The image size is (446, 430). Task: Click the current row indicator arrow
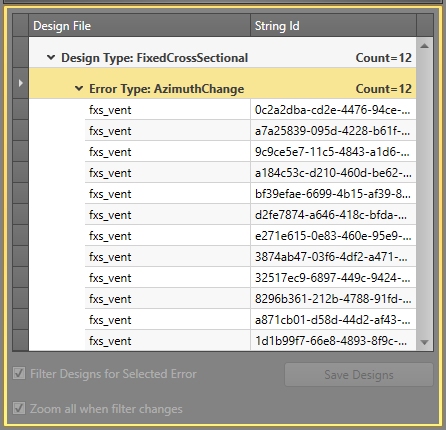click(21, 83)
